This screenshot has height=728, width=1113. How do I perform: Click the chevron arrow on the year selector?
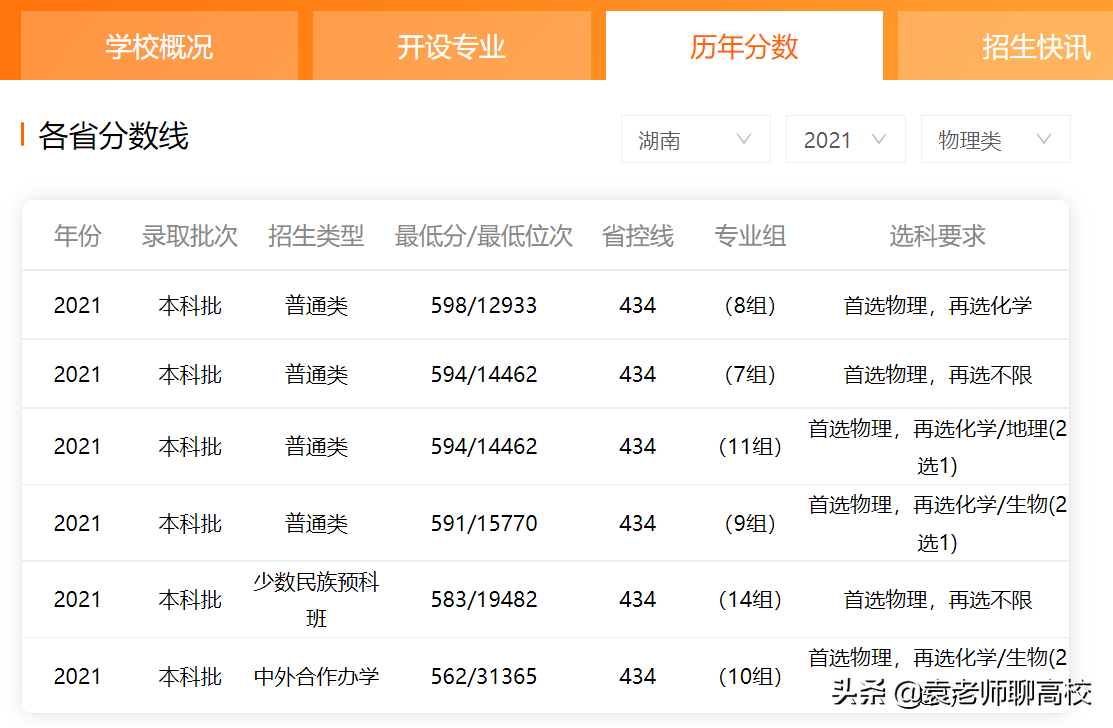click(x=880, y=139)
